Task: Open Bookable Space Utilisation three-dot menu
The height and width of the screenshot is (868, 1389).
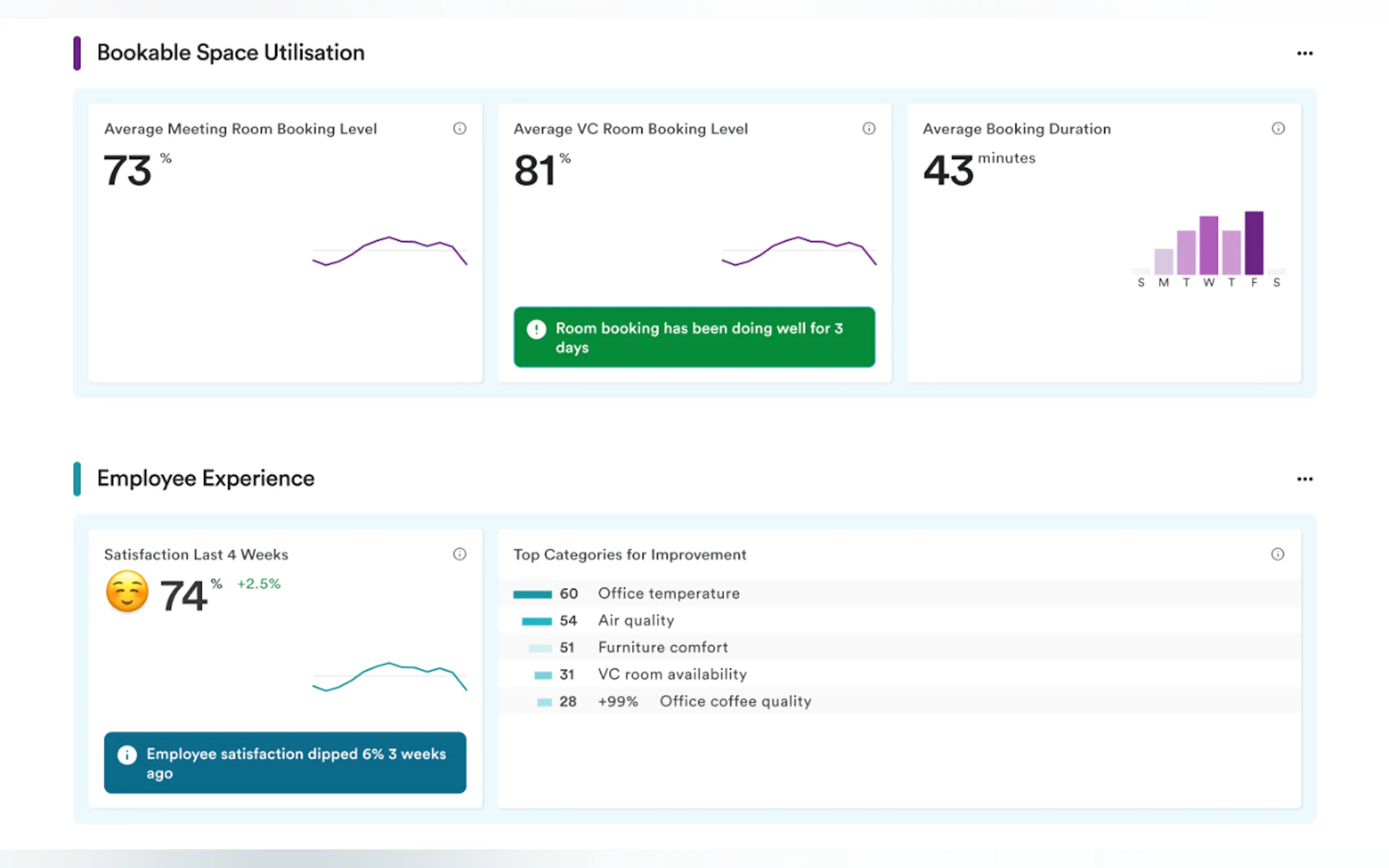Action: (1305, 54)
